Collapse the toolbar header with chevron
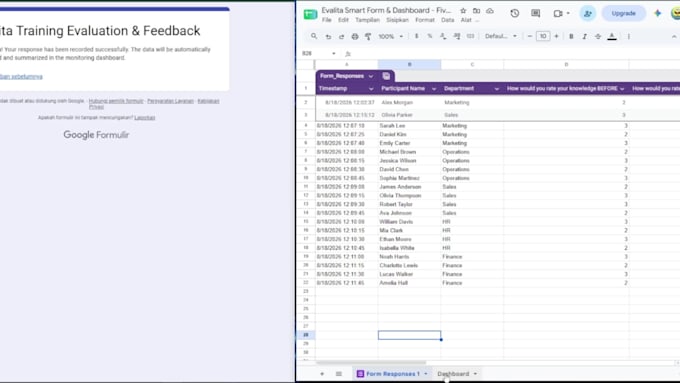This screenshot has width=680, height=383. pos(674,36)
